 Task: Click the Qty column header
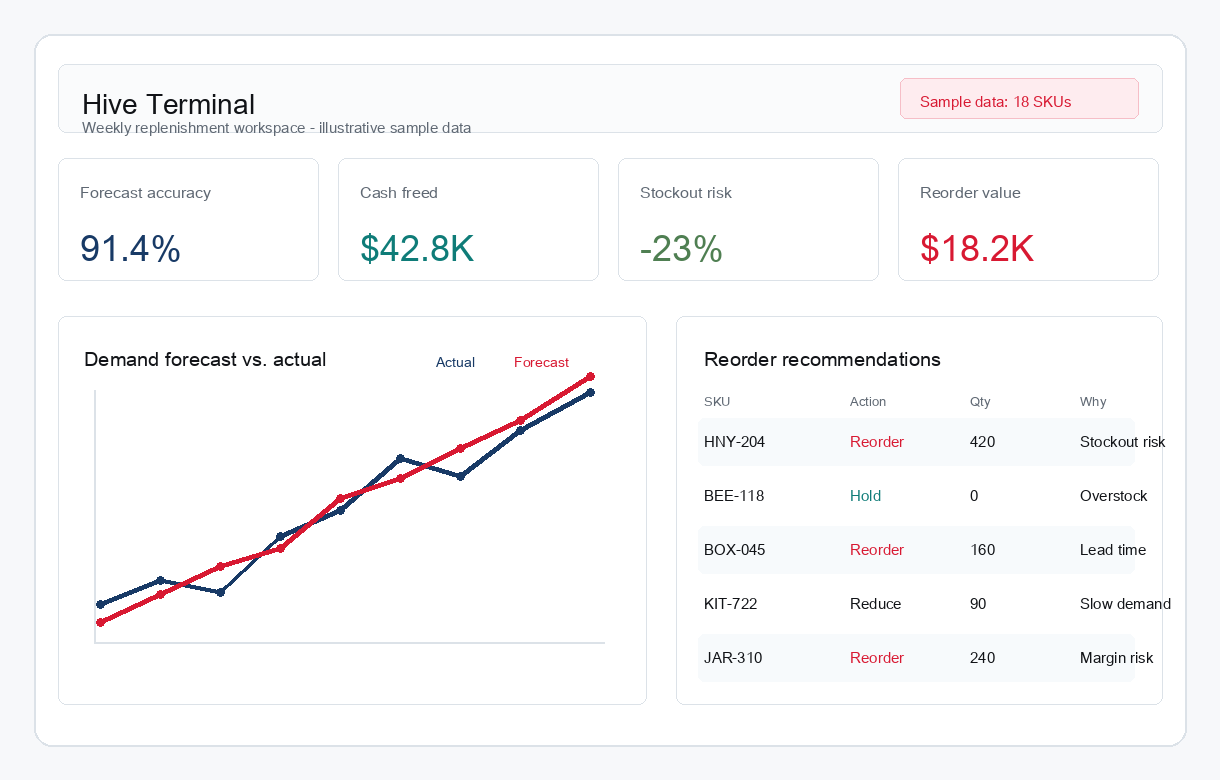point(980,402)
